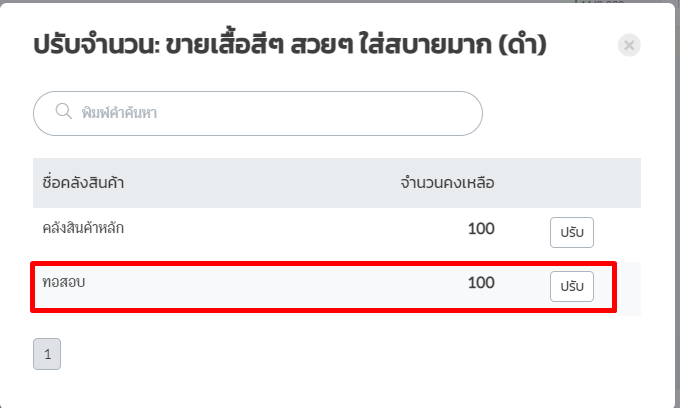Select the ทดสอบ warehouse name
680x408 pixels.
pyautogui.click(x=64, y=282)
